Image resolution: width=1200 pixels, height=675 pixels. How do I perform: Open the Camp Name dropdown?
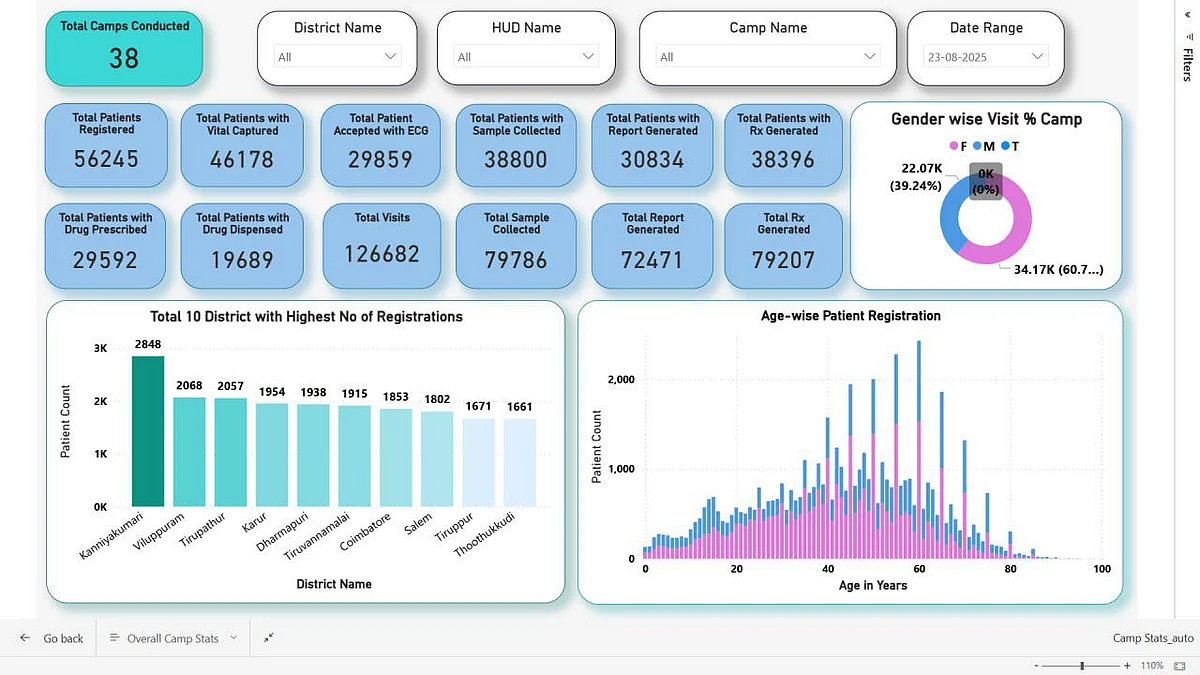[768, 57]
